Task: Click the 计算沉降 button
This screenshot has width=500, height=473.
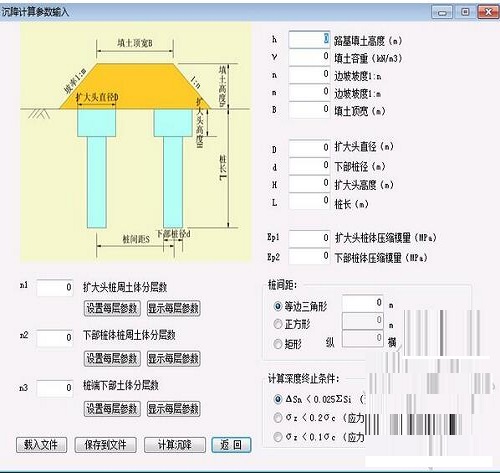Action: [x=175, y=445]
